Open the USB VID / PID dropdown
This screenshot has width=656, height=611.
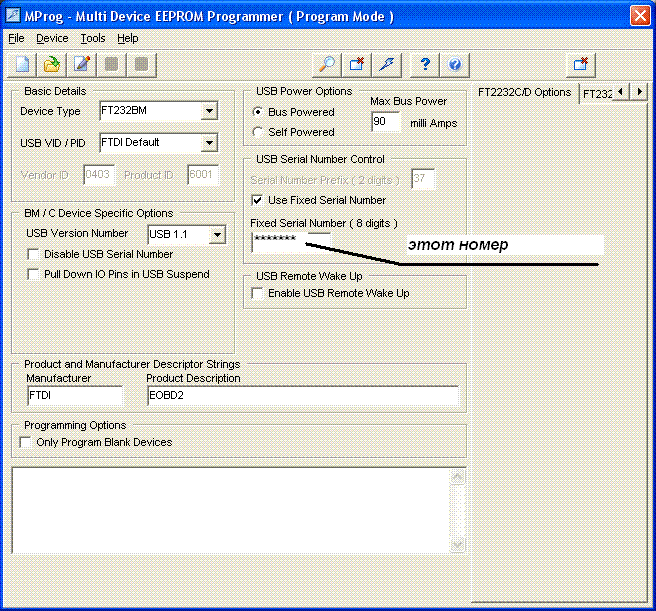click(209, 143)
